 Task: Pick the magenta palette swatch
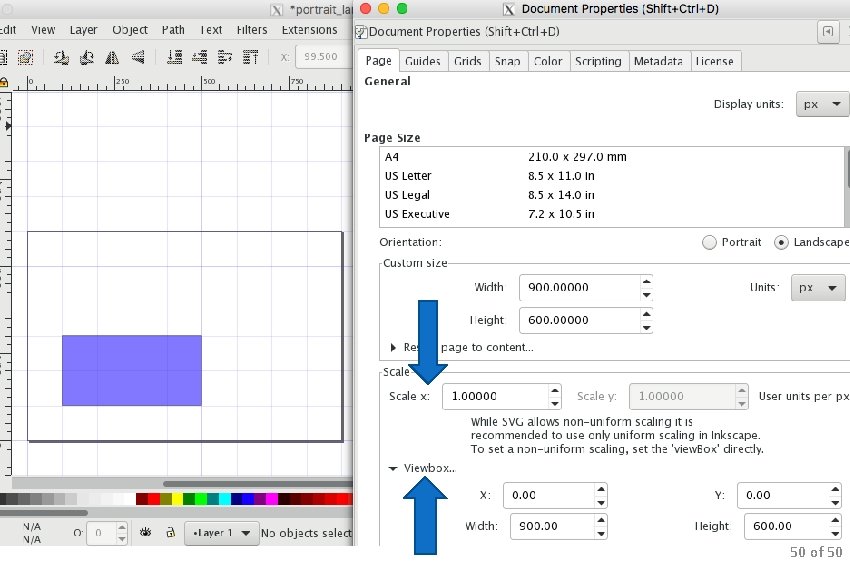(x=272, y=499)
